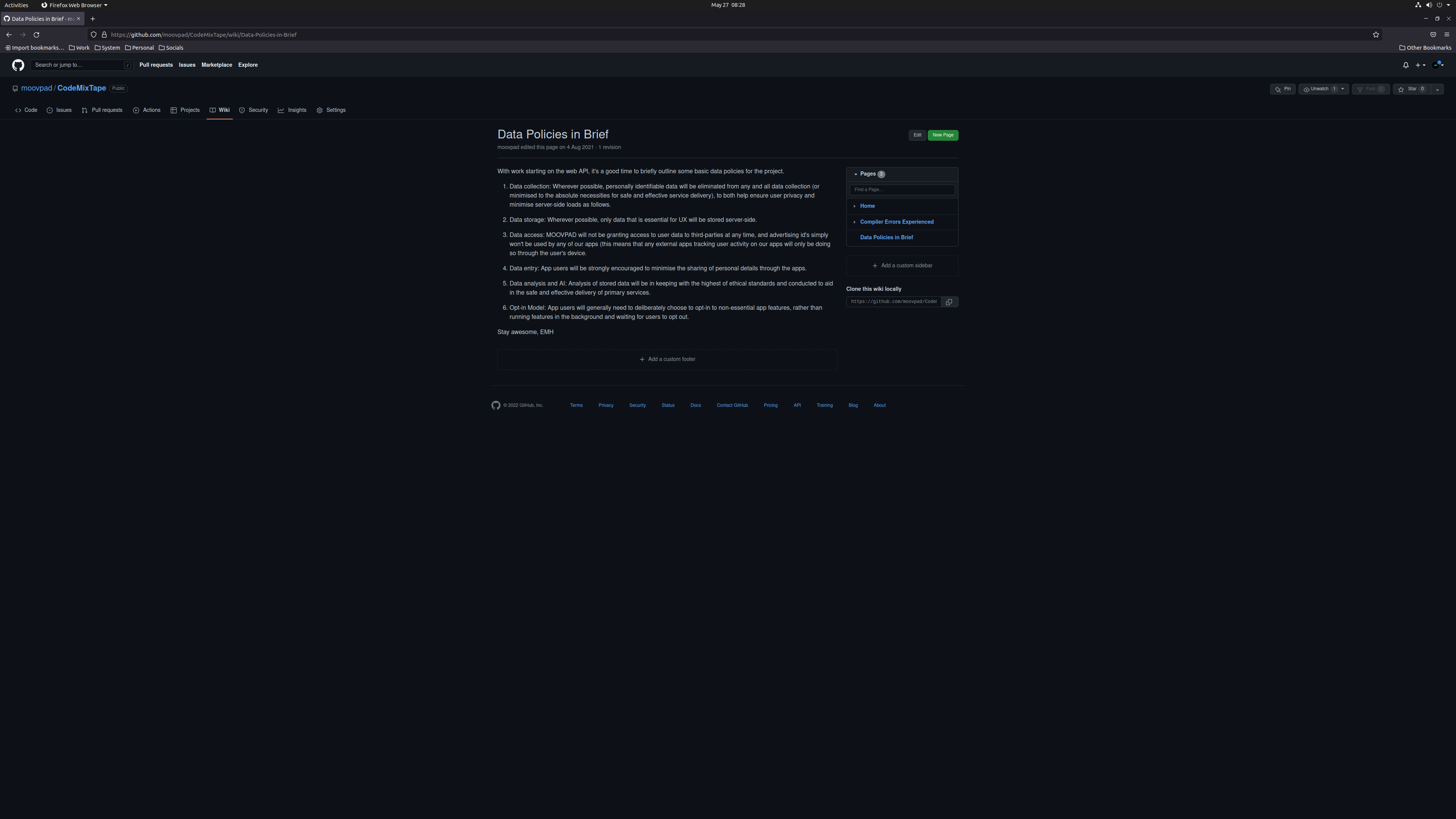Open the plus create-new menu
Image resolution: width=1456 pixels, height=819 pixels.
[x=1420, y=65]
